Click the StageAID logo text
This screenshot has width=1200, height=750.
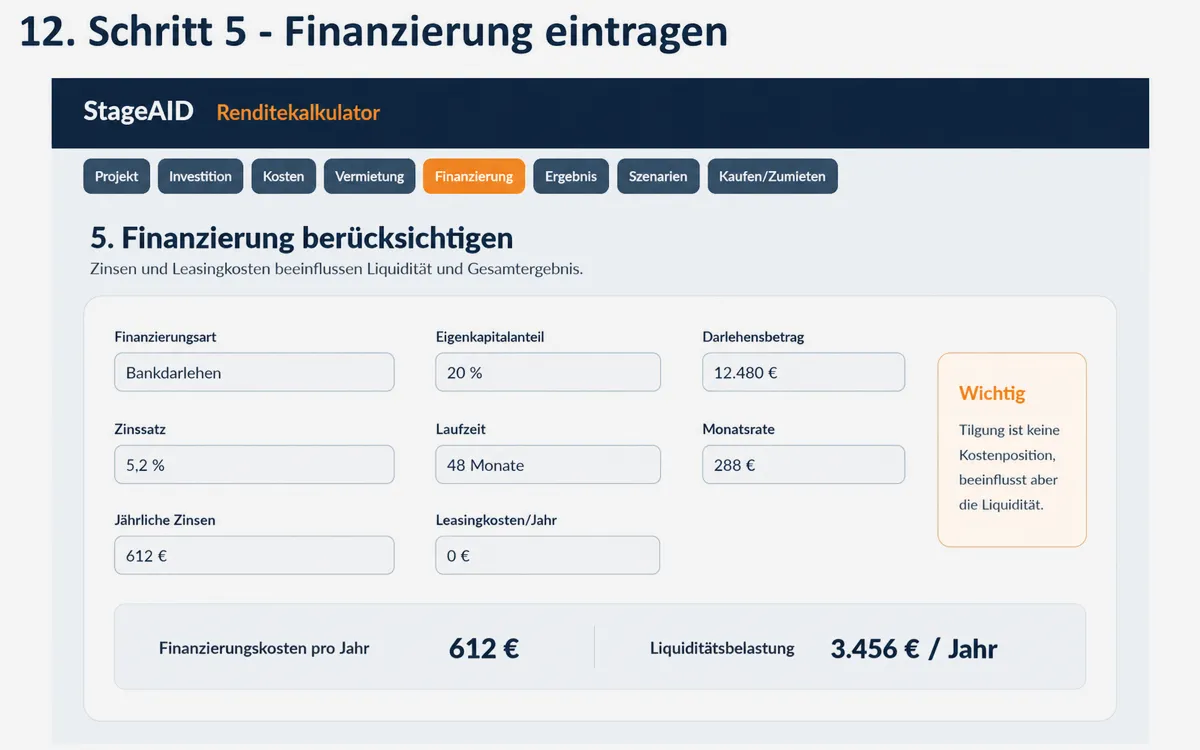pyautogui.click(x=138, y=111)
